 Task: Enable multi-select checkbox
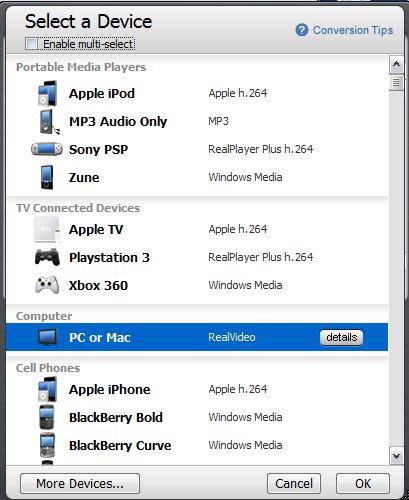32,44
